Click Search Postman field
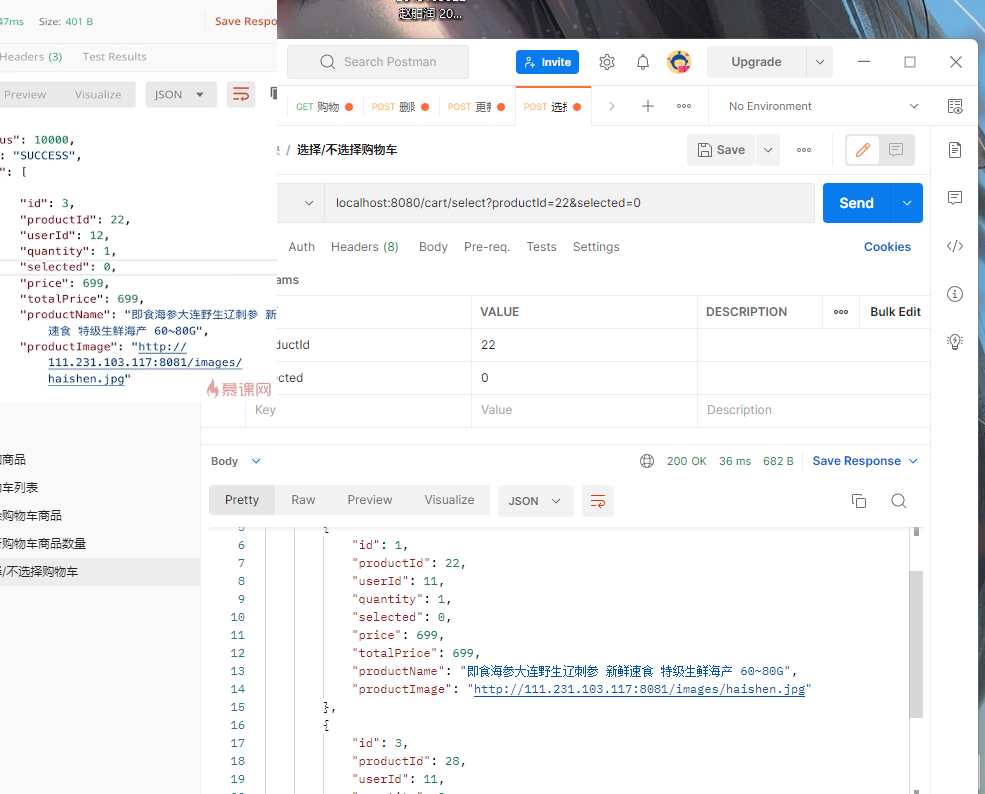The height and width of the screenshot is (794, 985). (x=378, y=62)
